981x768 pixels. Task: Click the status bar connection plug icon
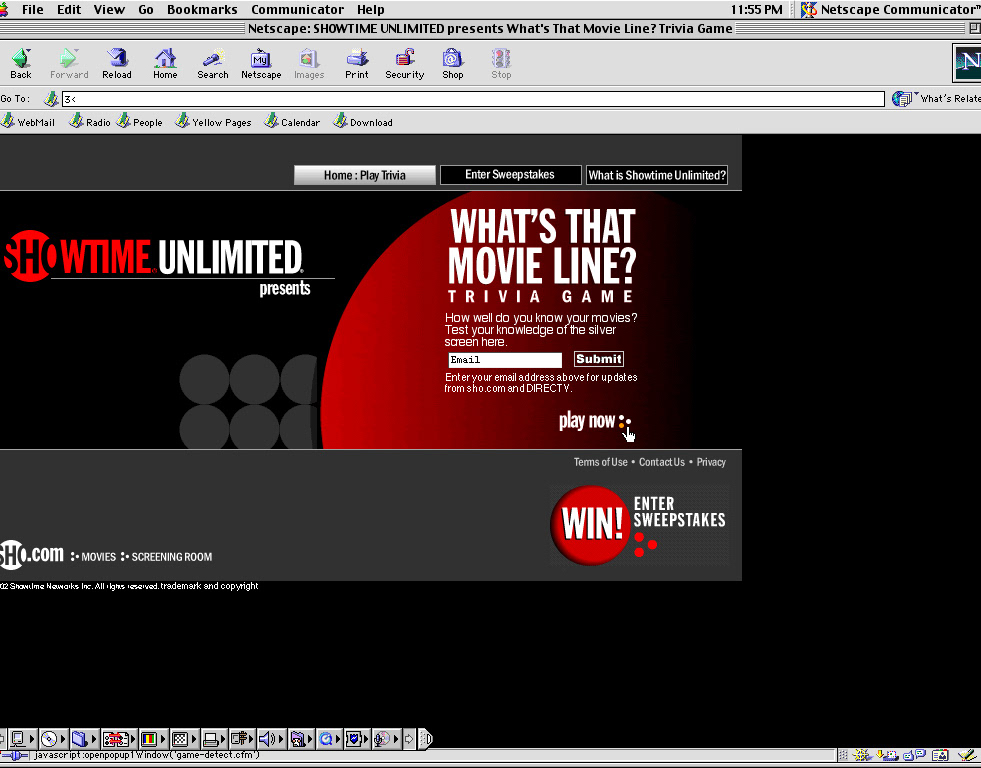pyautogui.click(x=16, y=755)
